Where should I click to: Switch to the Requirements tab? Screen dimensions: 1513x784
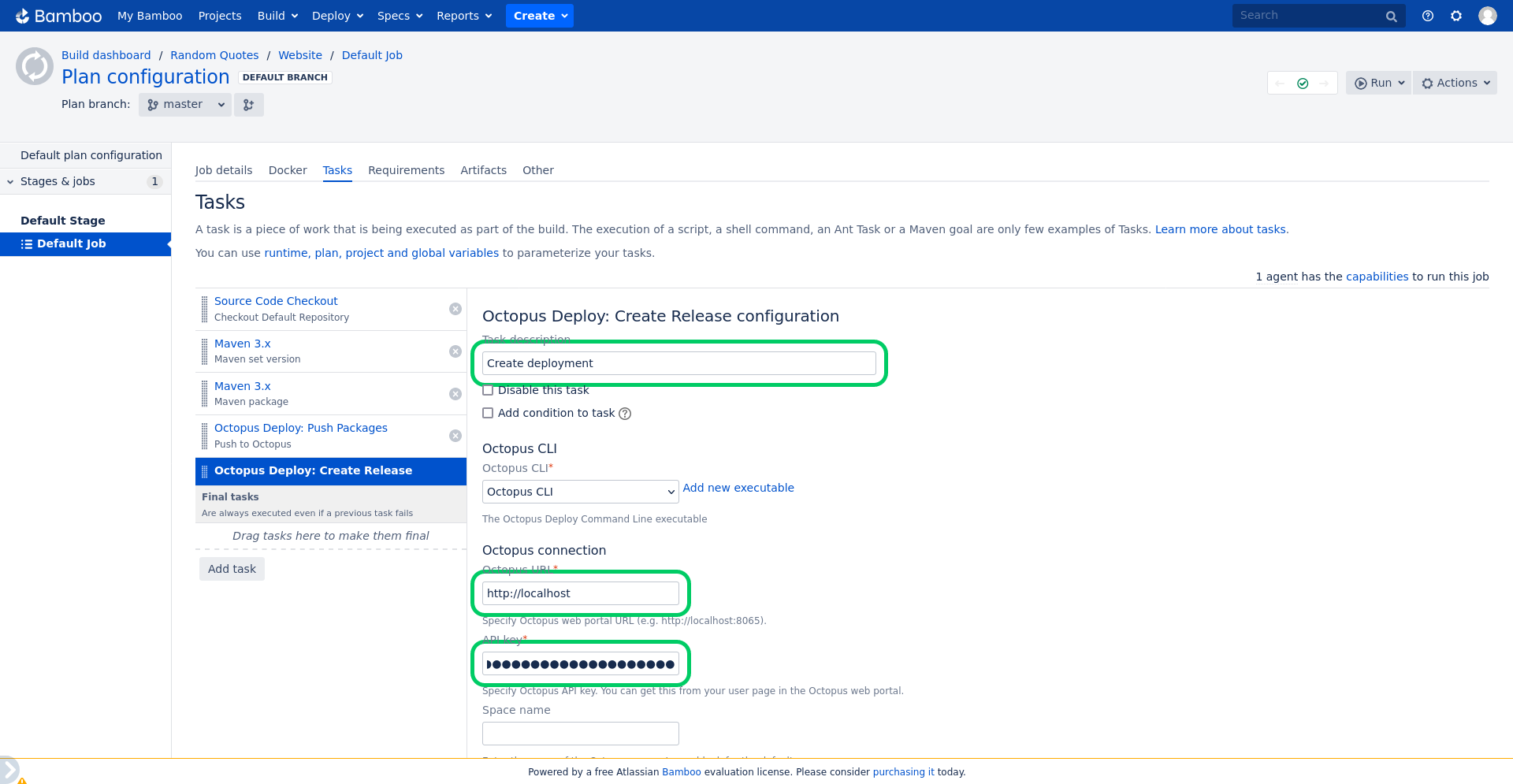coord(406,170)
